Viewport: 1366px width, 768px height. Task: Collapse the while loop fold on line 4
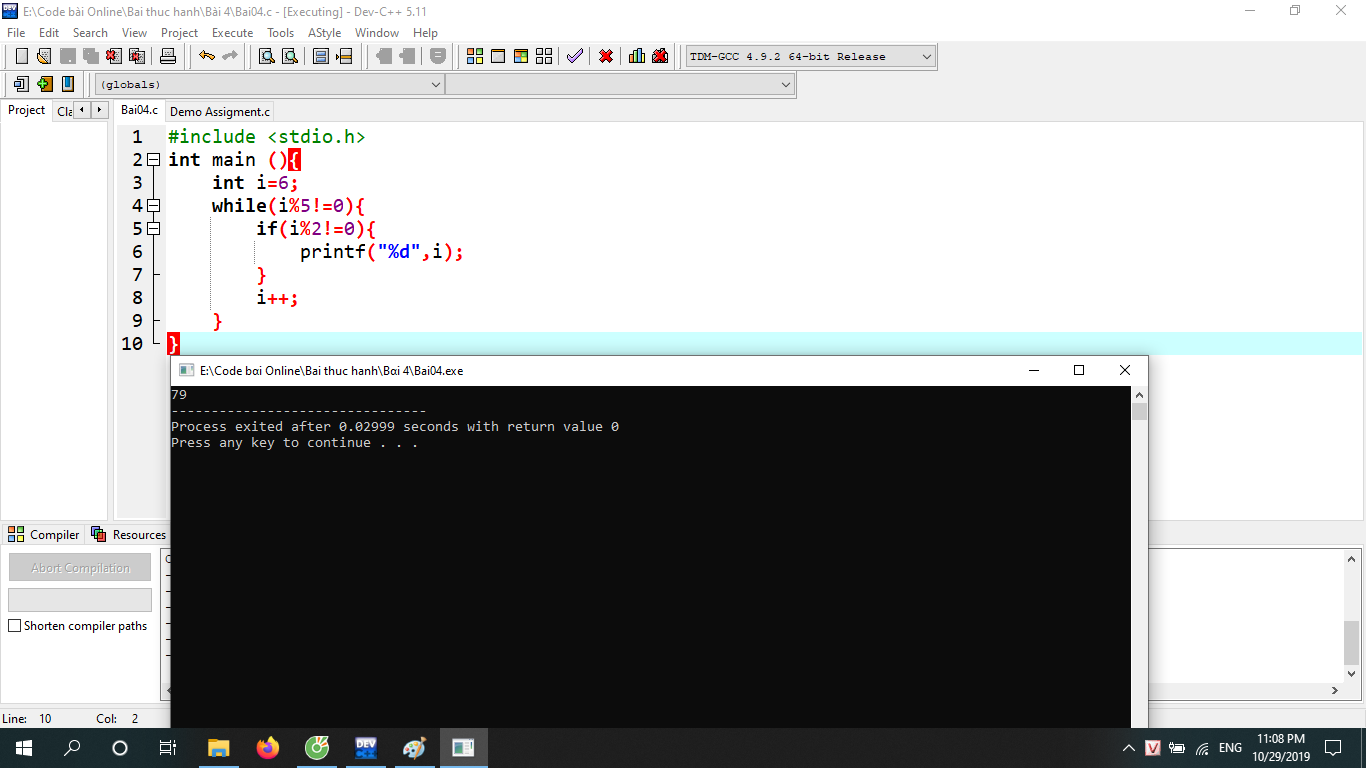pos(153,206)
